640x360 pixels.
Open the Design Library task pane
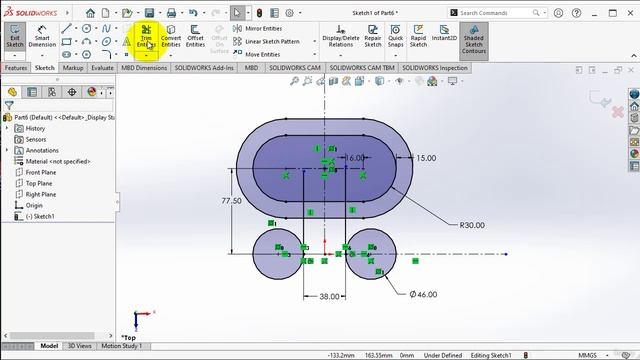click(x=634, y=118)
